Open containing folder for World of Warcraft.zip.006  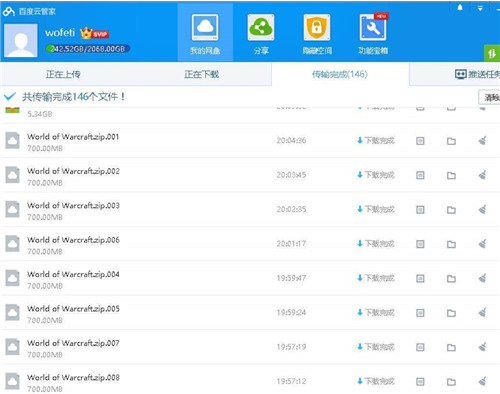[451, 244]
